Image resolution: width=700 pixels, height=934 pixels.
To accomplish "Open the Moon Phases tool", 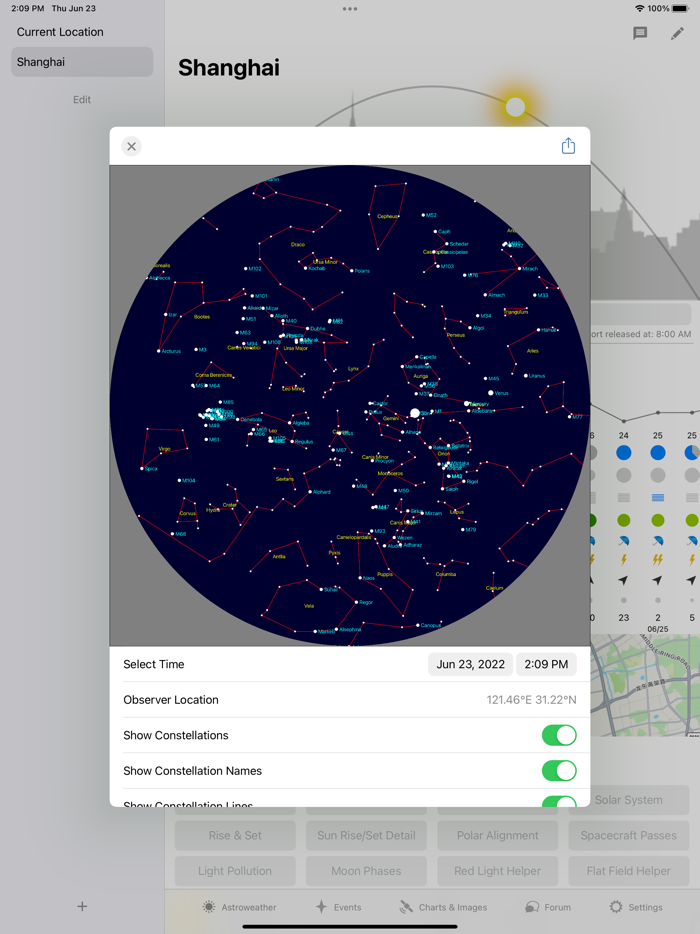I will tap(366, 871).
